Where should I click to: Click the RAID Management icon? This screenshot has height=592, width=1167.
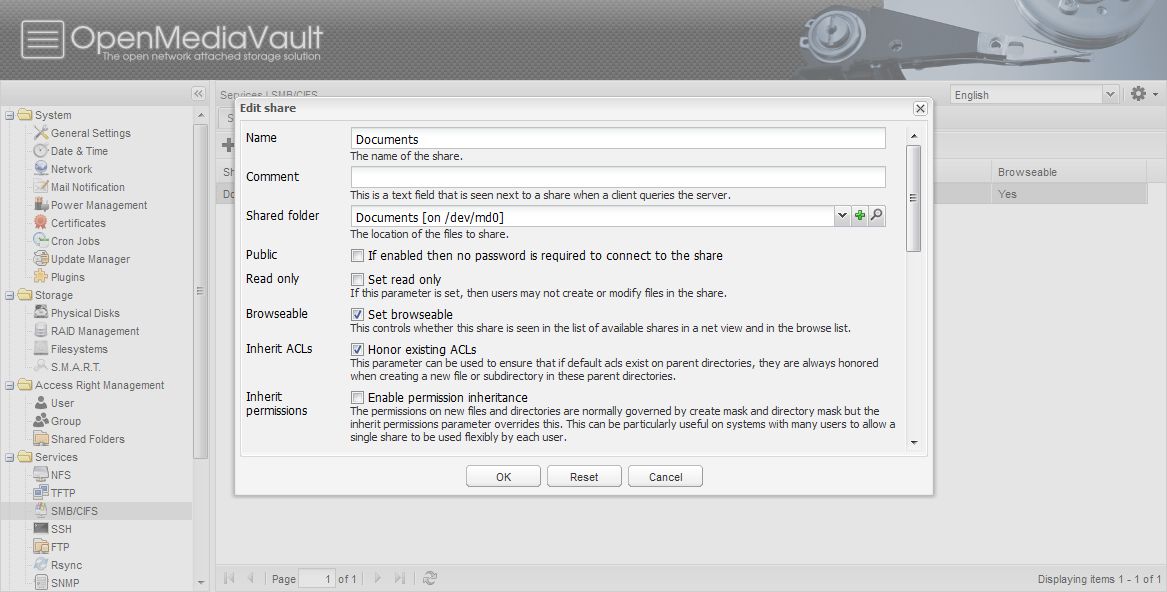pos(41,331)
